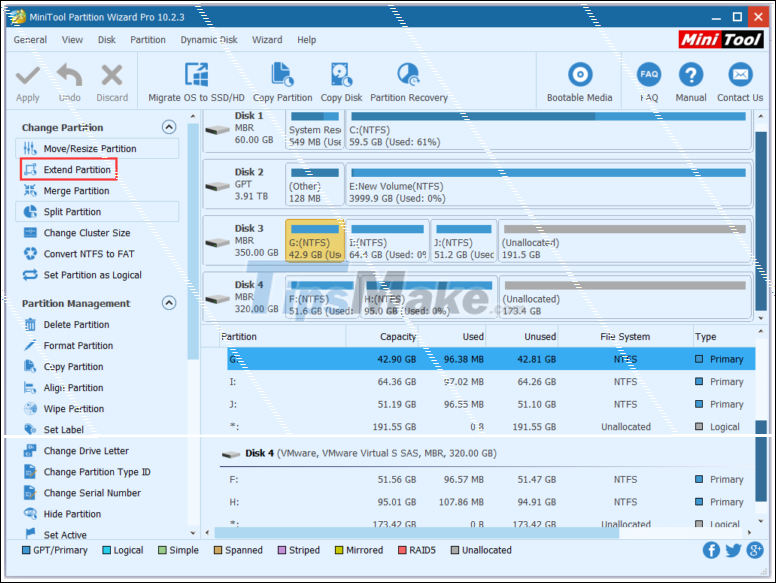Select Split Partition action
The height and width of the screenshot is (583, 776).
97,212
